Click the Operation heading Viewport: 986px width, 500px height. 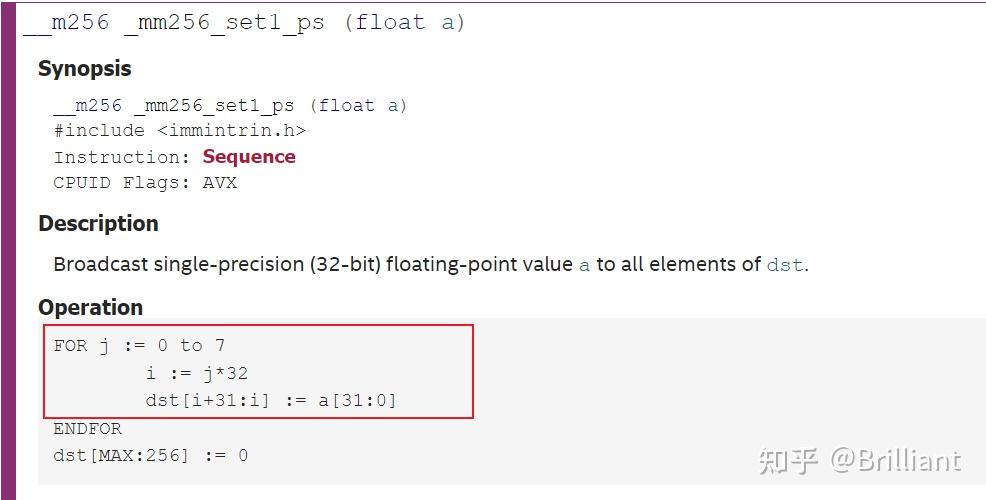click(x=91, y=307)
